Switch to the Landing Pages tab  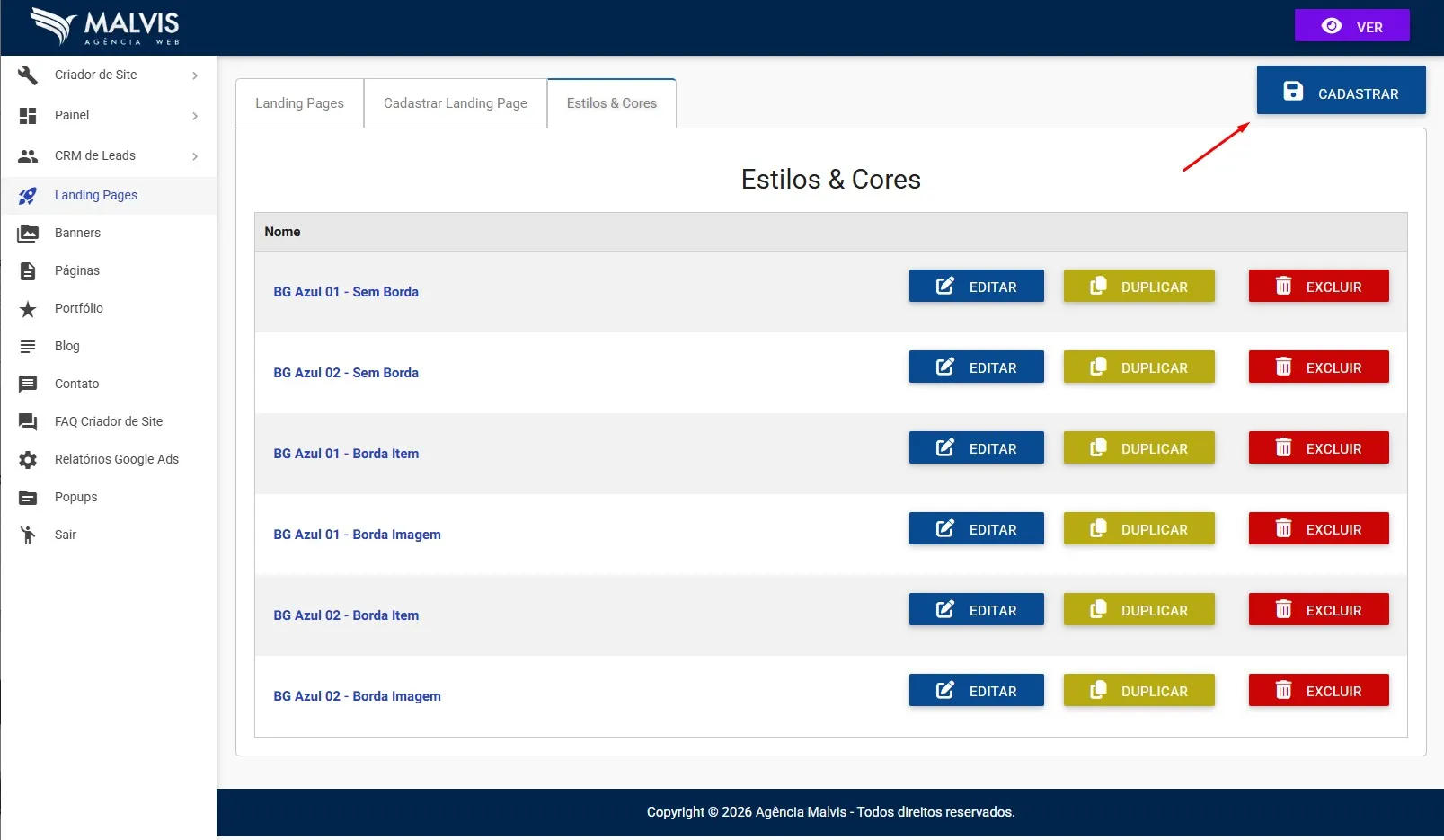click(299, 103)
